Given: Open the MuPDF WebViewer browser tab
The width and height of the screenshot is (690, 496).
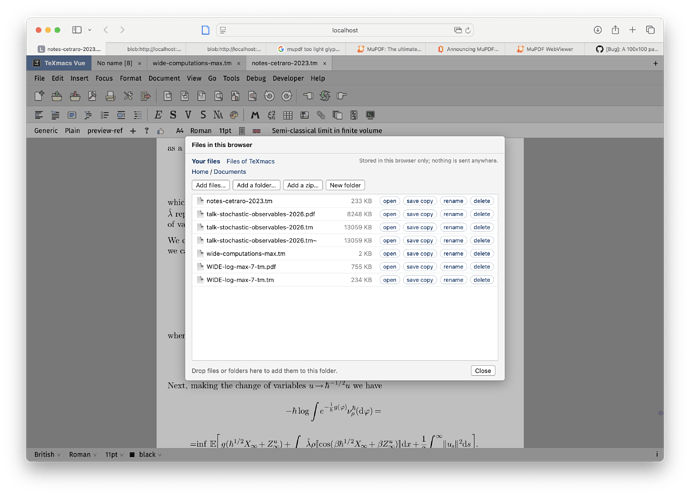Looking at the screenshot, I should pyautogui.click(x=545, y=49).
